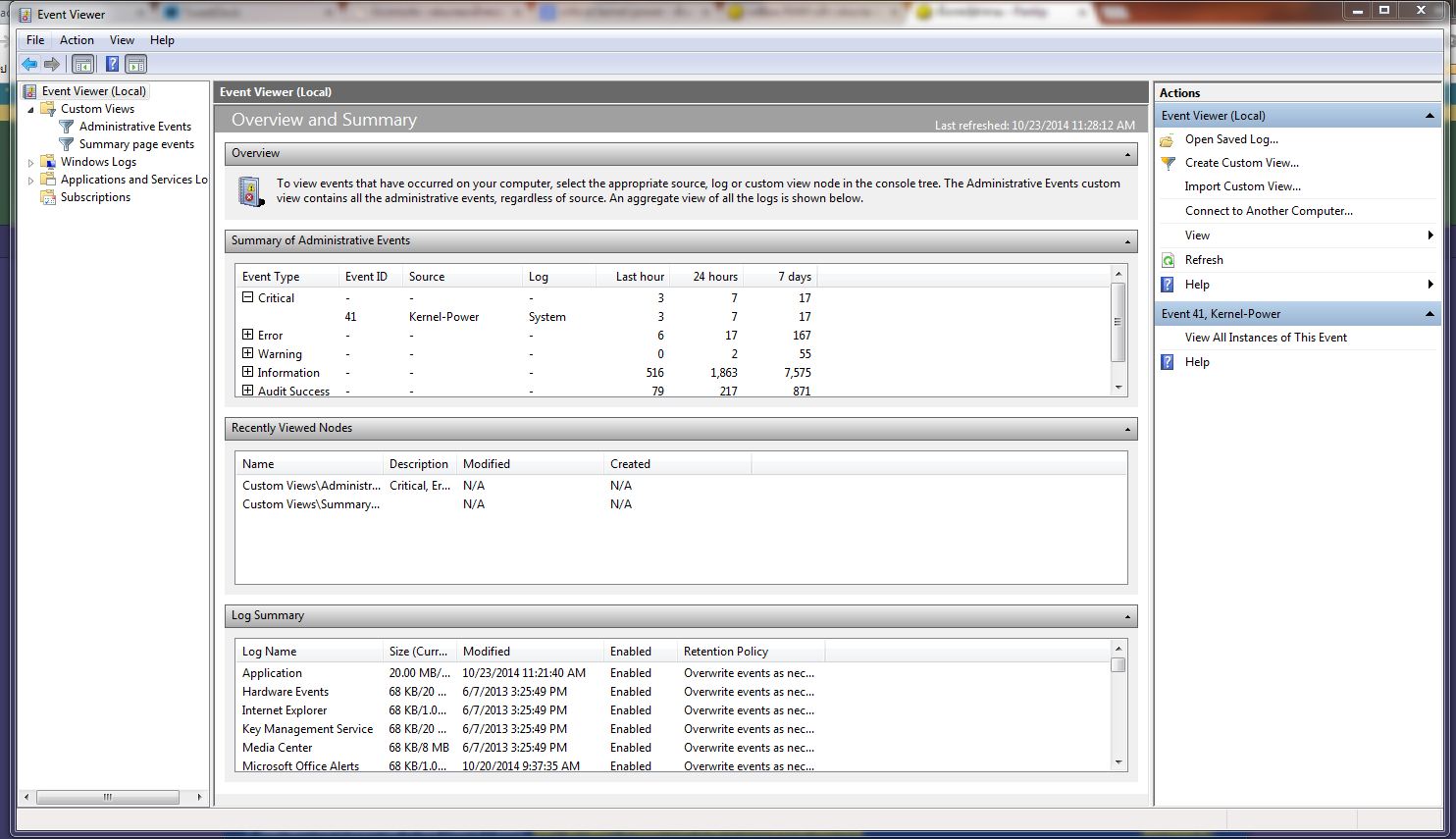Collapse the Event Viewer (Local) actions group
This screenshot has height=839, width=1456.
pyautogui.click(x=1430, y=116)
